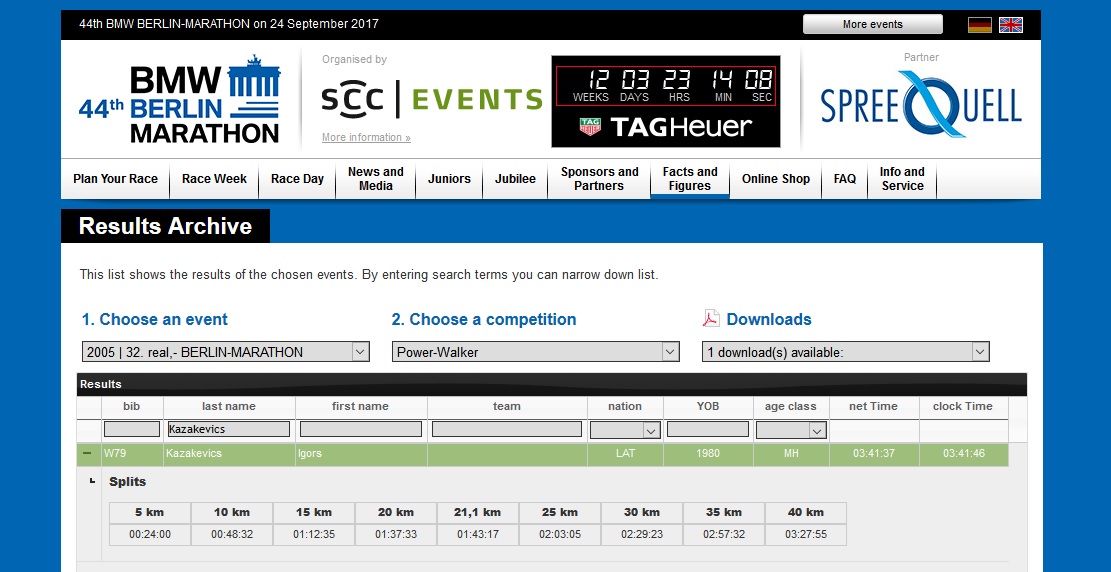
Task: Click the last name filter field with Kazakevics
Action: [228, 429]
